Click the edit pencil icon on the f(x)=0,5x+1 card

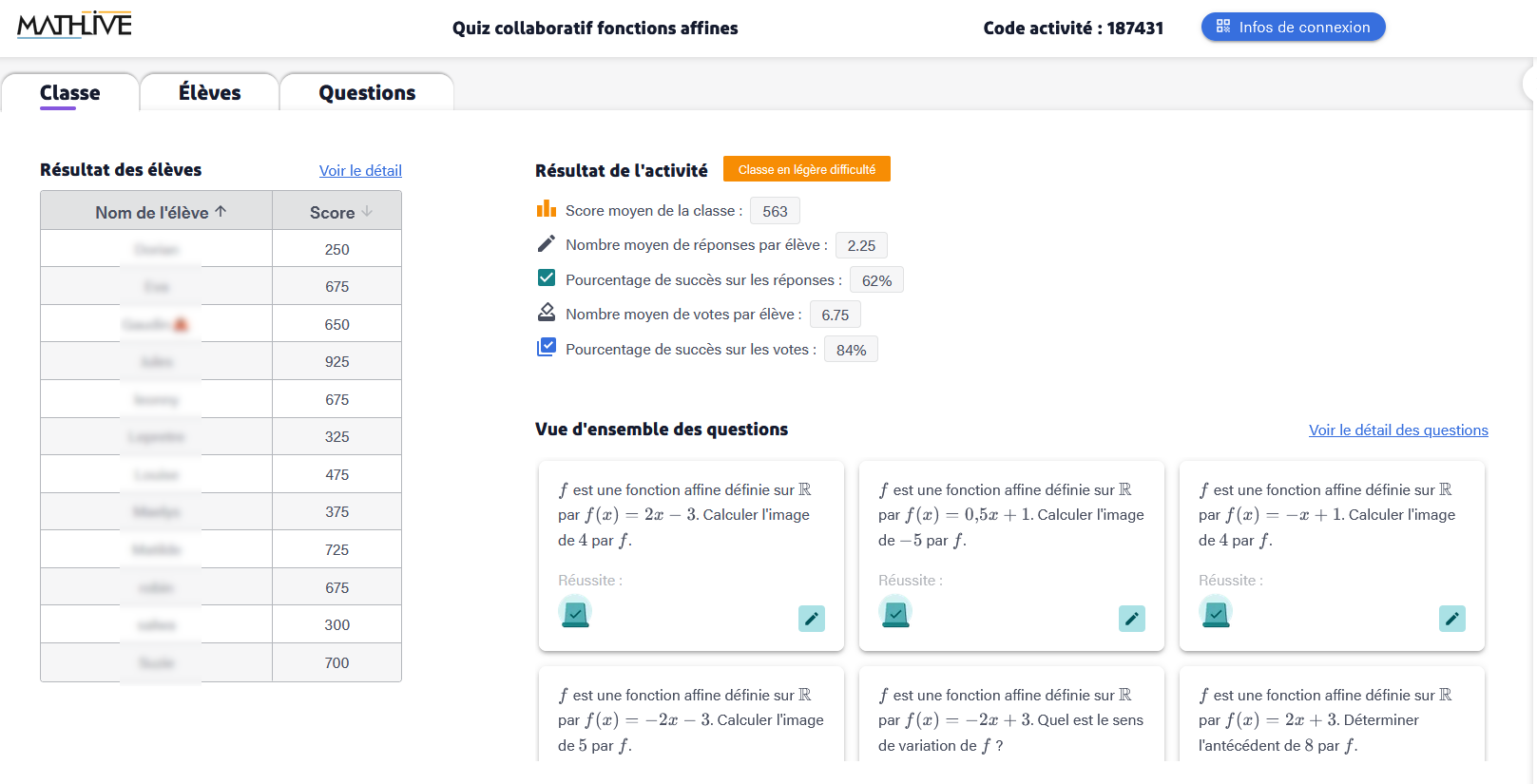click(x=1131, y=619)
